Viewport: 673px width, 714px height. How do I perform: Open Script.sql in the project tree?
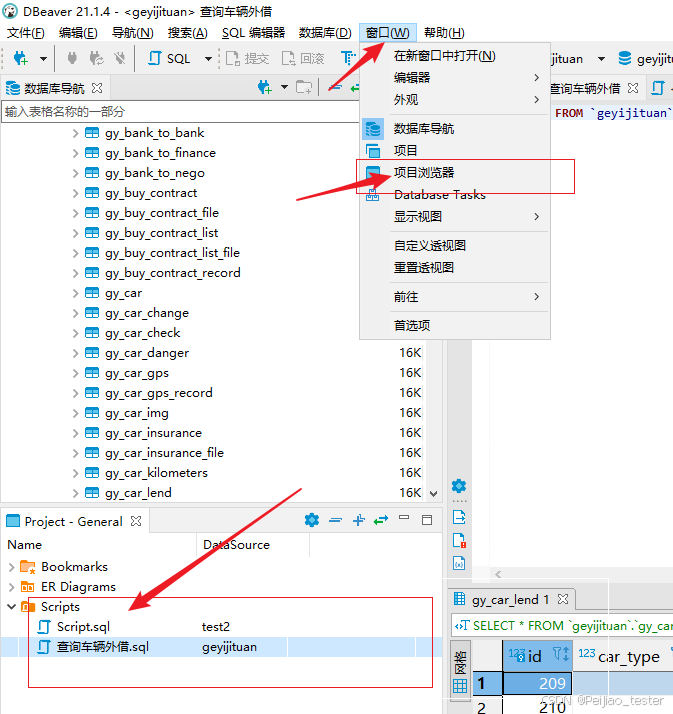pyautogui.click(x=83, y=627)
